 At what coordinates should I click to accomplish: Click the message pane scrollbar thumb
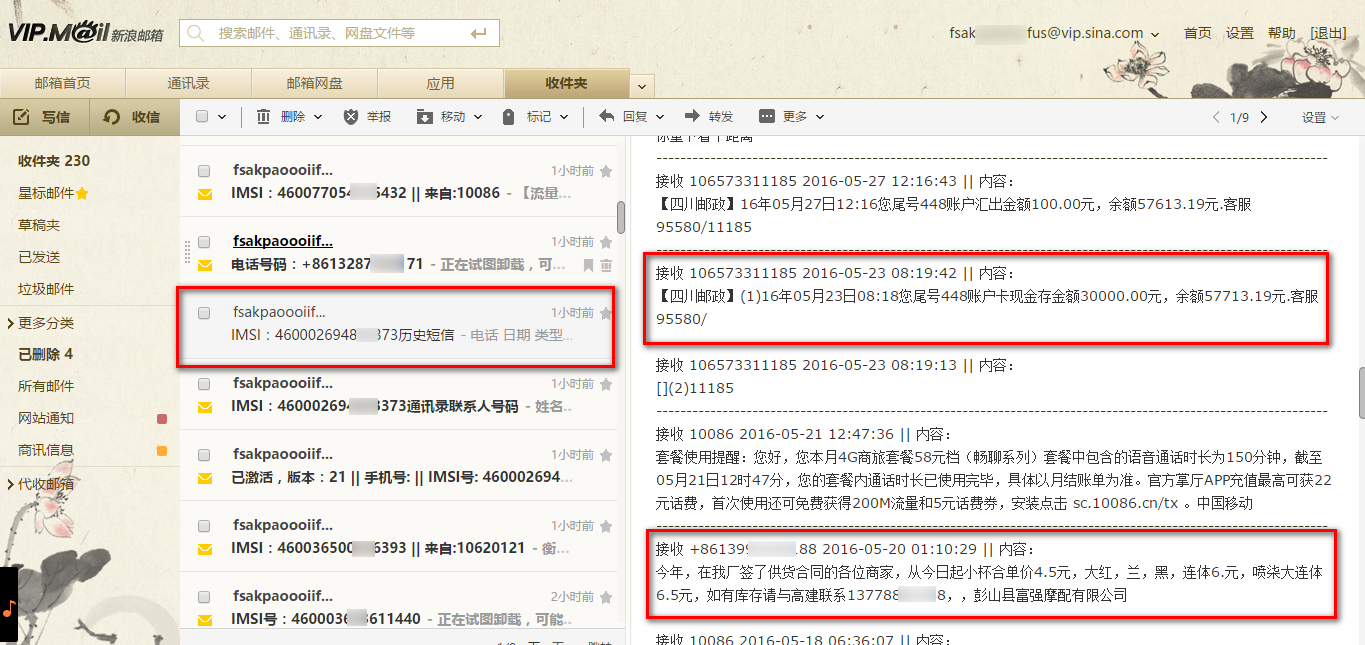click(x=1360, y=392)
